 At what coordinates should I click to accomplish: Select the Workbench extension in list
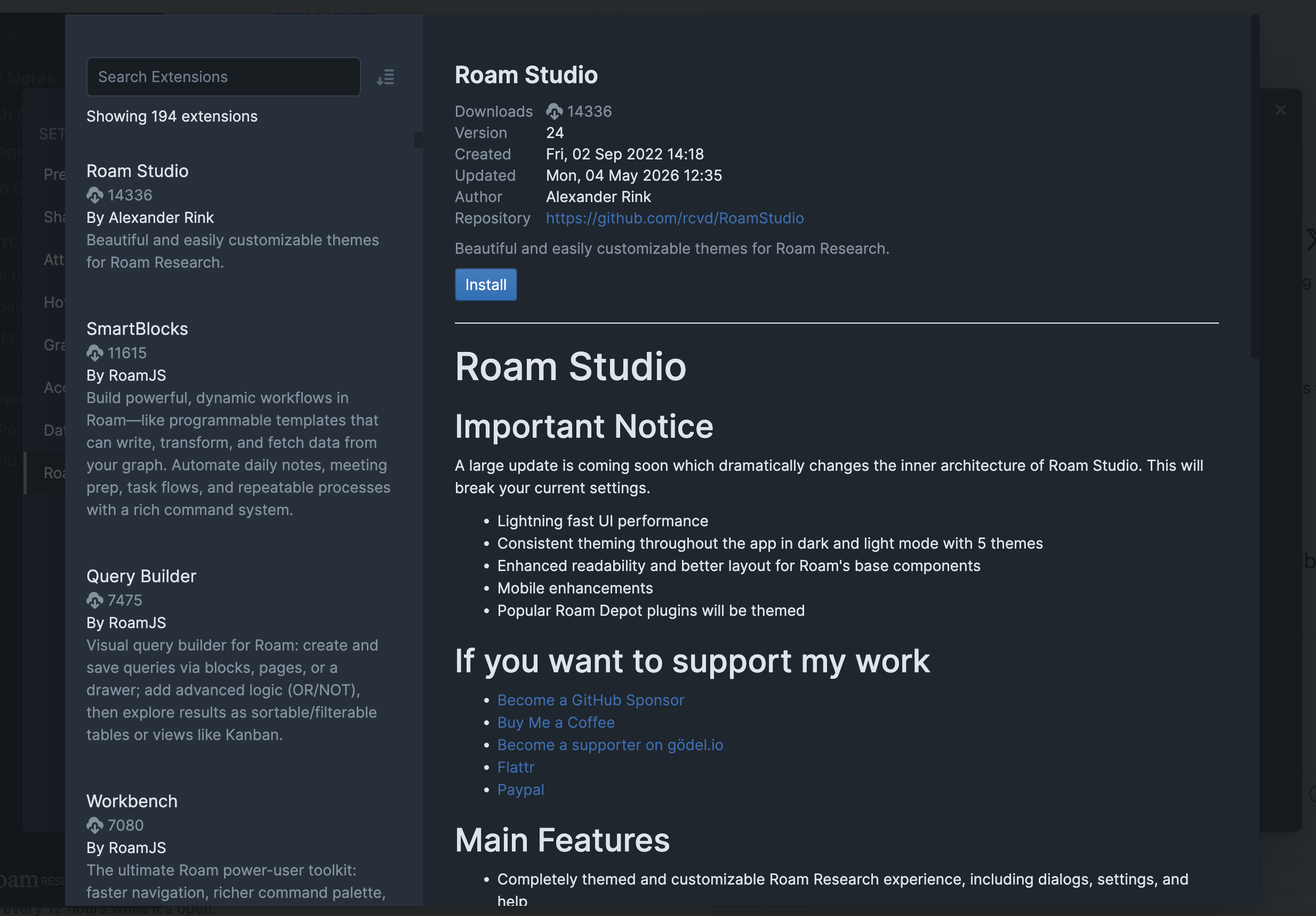pyautogui.click(x=132, y=801)
